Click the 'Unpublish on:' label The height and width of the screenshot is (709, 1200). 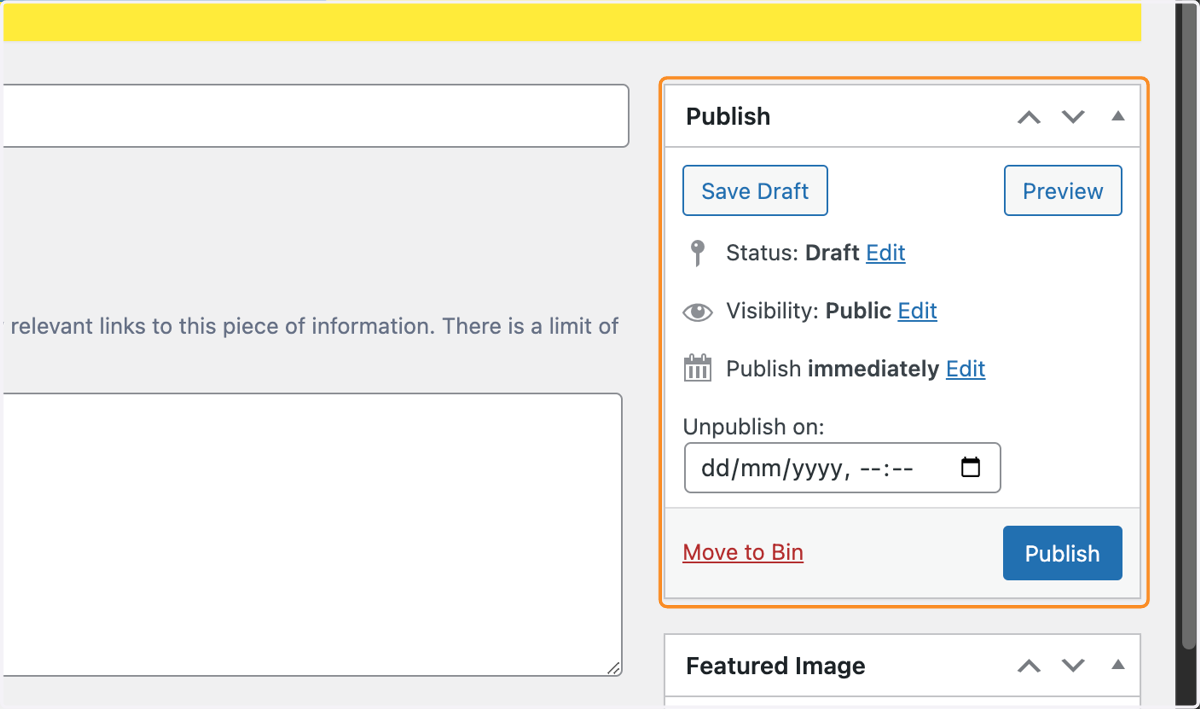tap(754, 427)
